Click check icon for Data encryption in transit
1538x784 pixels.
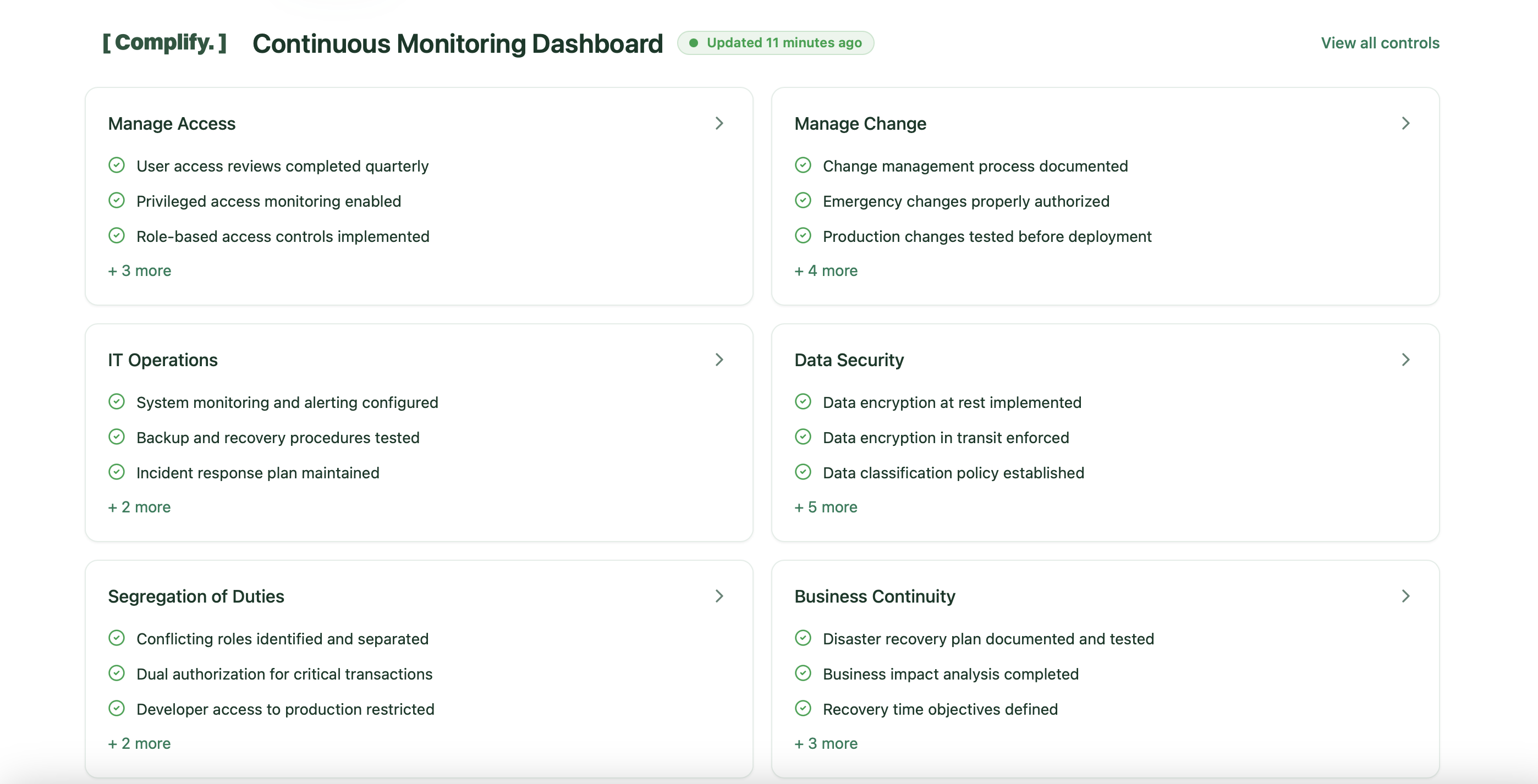click(803, 437)
